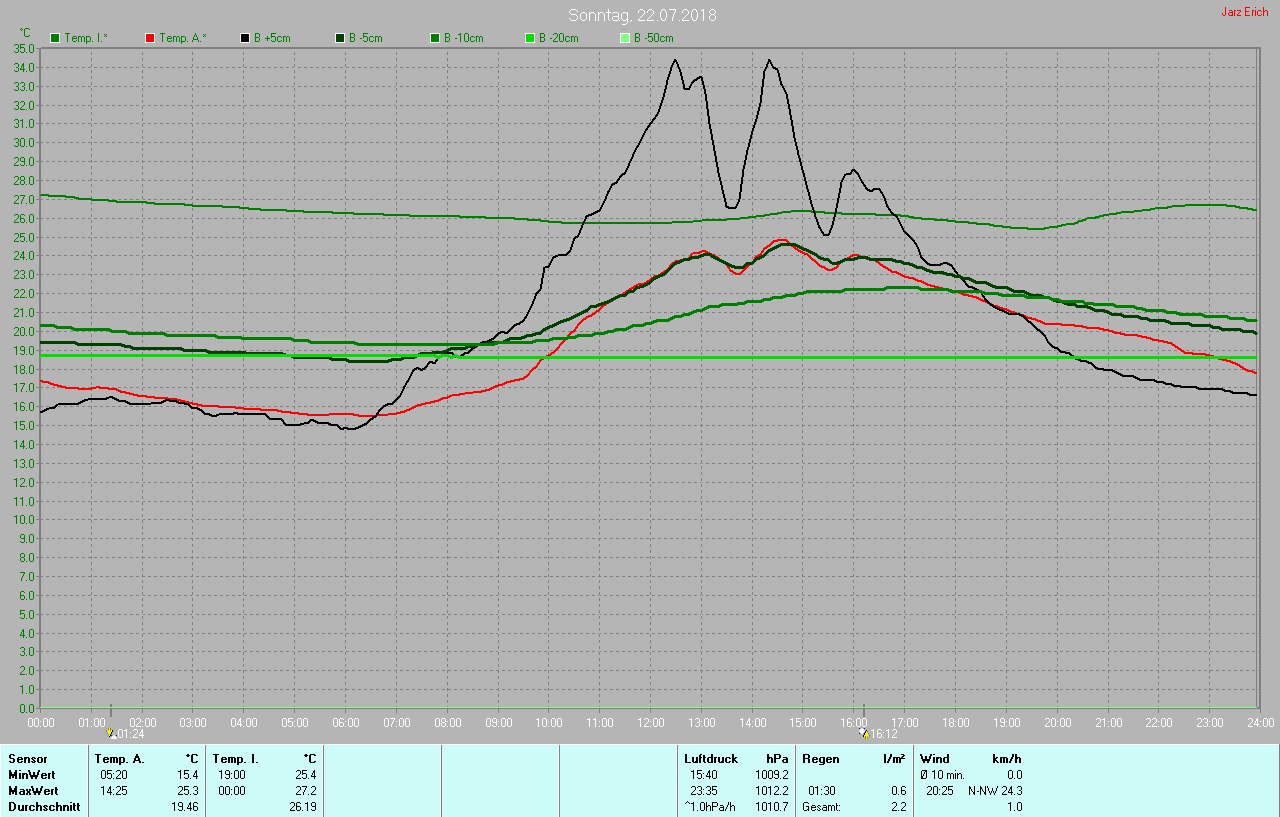Screen dimensions: 1280x817
Task: Select the Luftdruck column header
Action: pos(710,759)
